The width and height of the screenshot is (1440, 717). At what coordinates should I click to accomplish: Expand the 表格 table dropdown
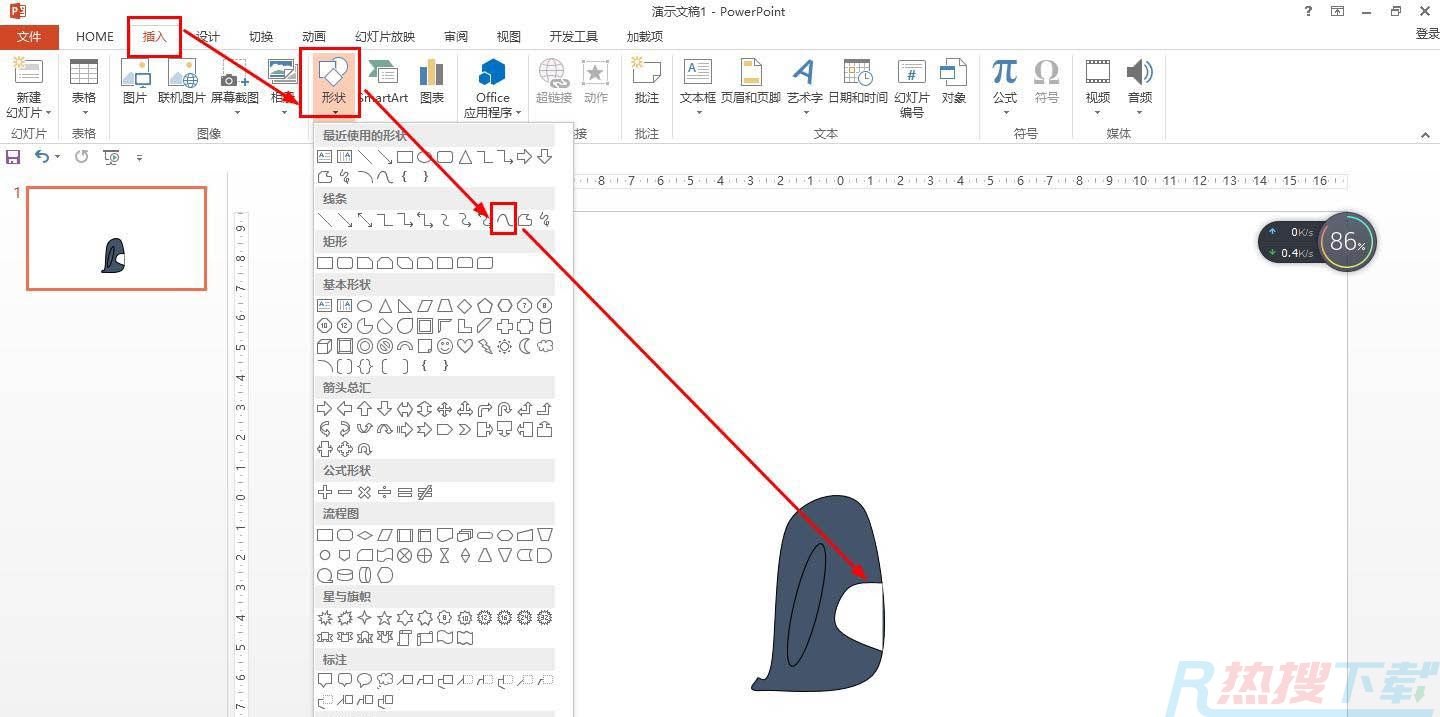coord(84,84)
